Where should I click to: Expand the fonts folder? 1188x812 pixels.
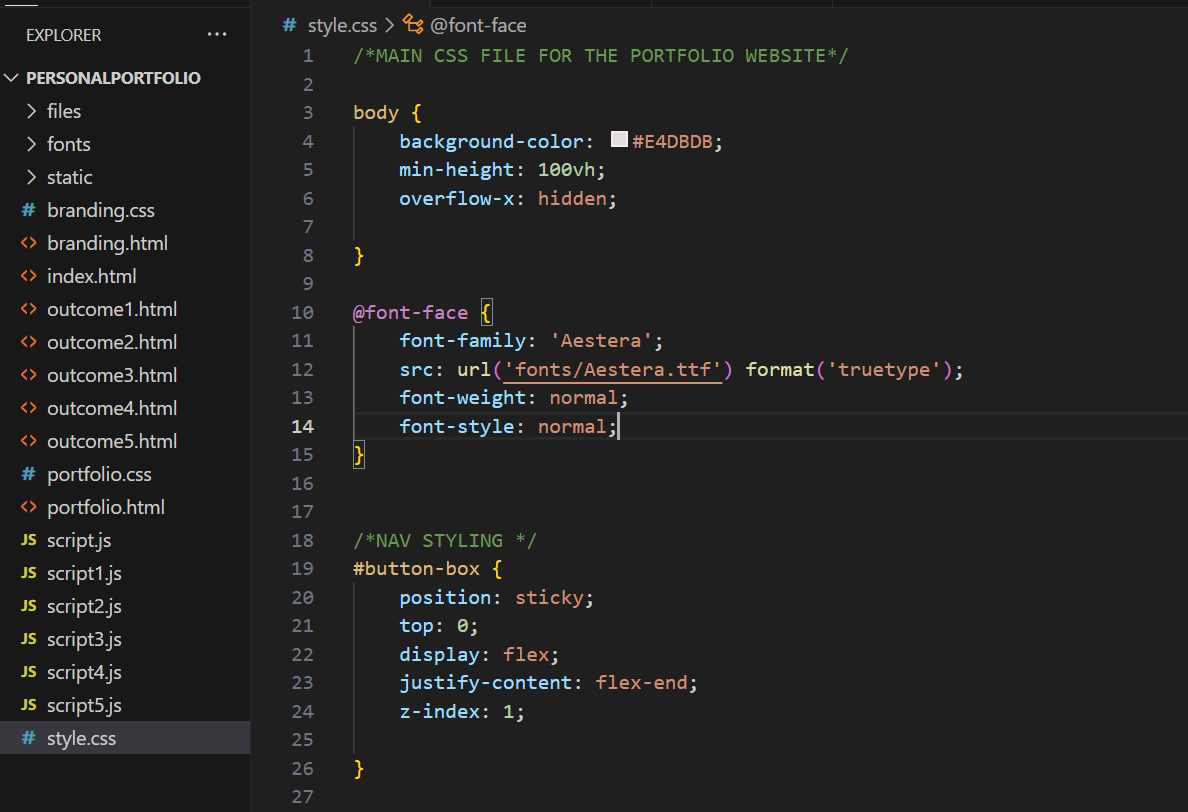(x=30, y=144)
